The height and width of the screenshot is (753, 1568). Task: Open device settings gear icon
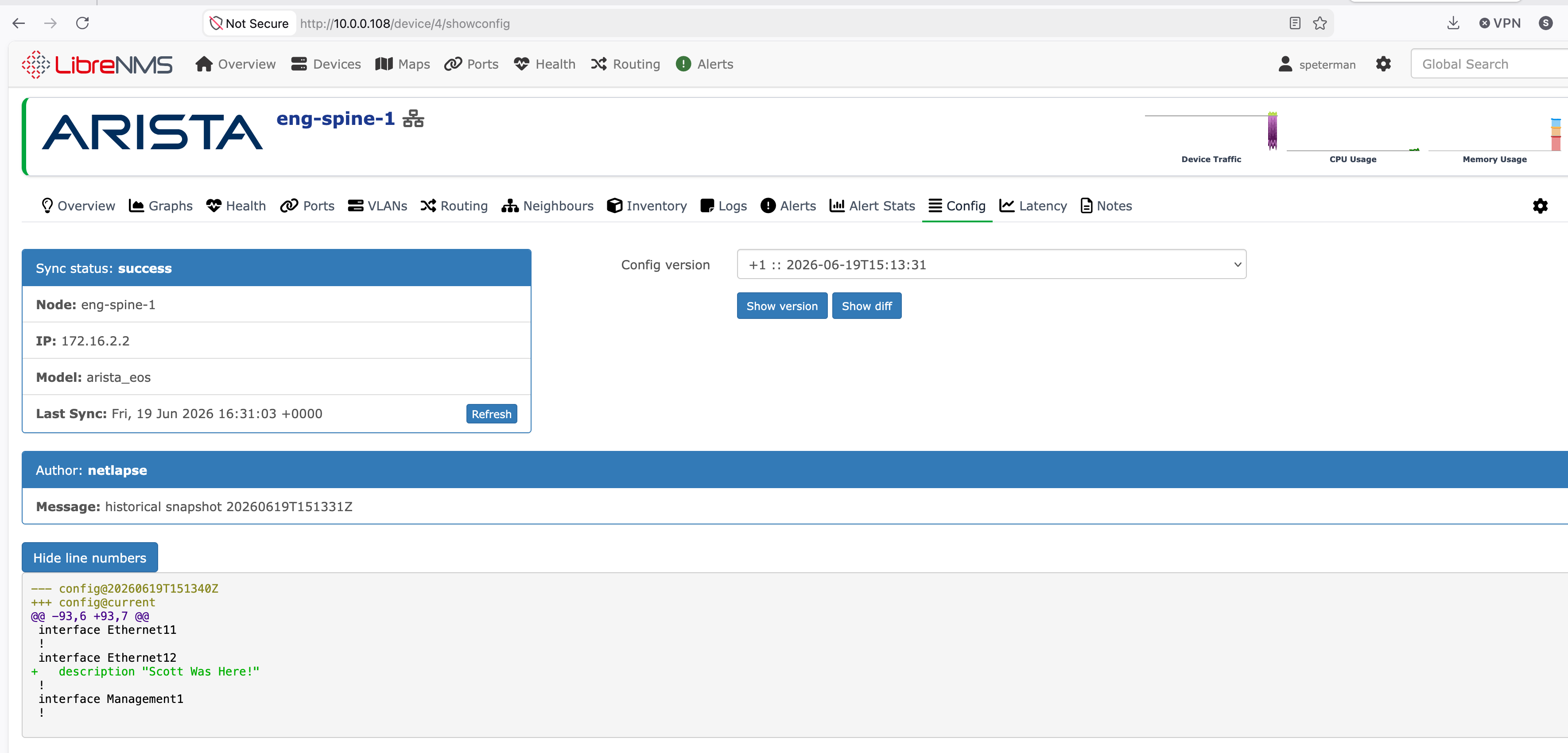pos(1540,206)
